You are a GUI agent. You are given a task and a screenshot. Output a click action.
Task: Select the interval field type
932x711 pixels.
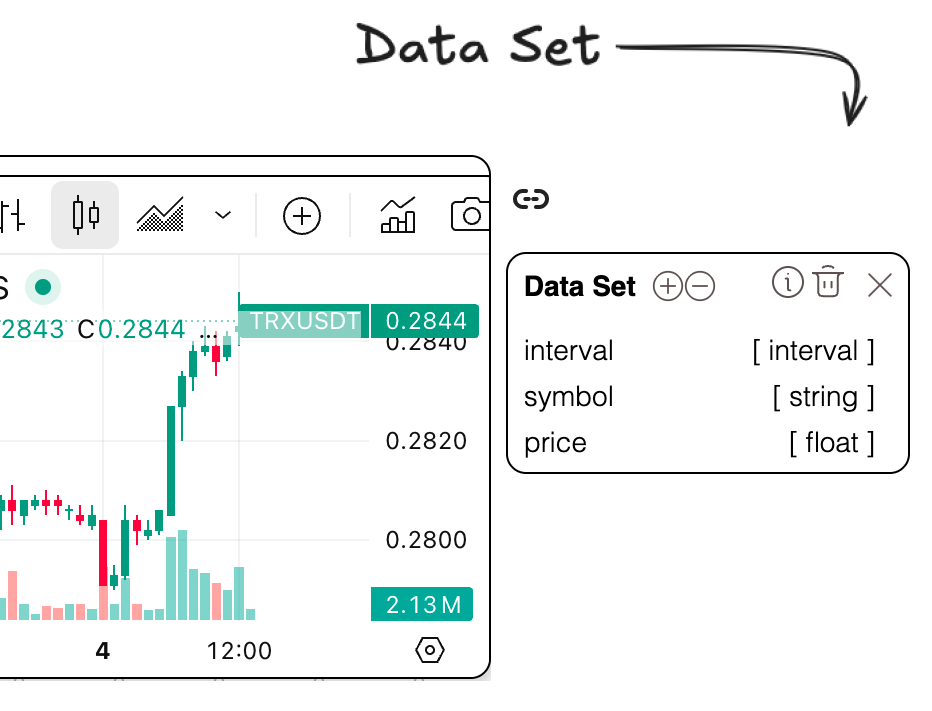click(813, 351)
